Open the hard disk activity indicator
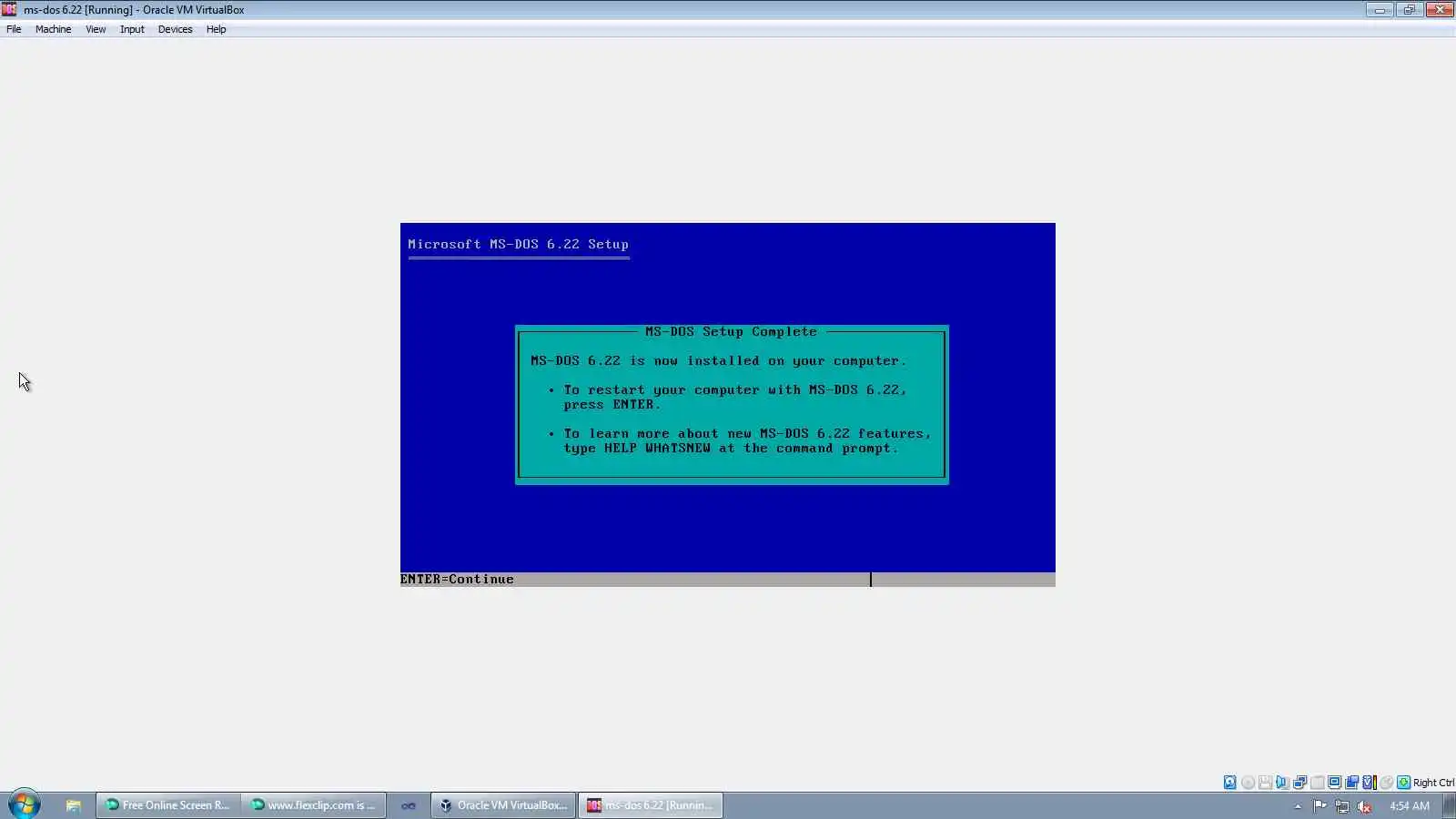 coord(1229,783)
